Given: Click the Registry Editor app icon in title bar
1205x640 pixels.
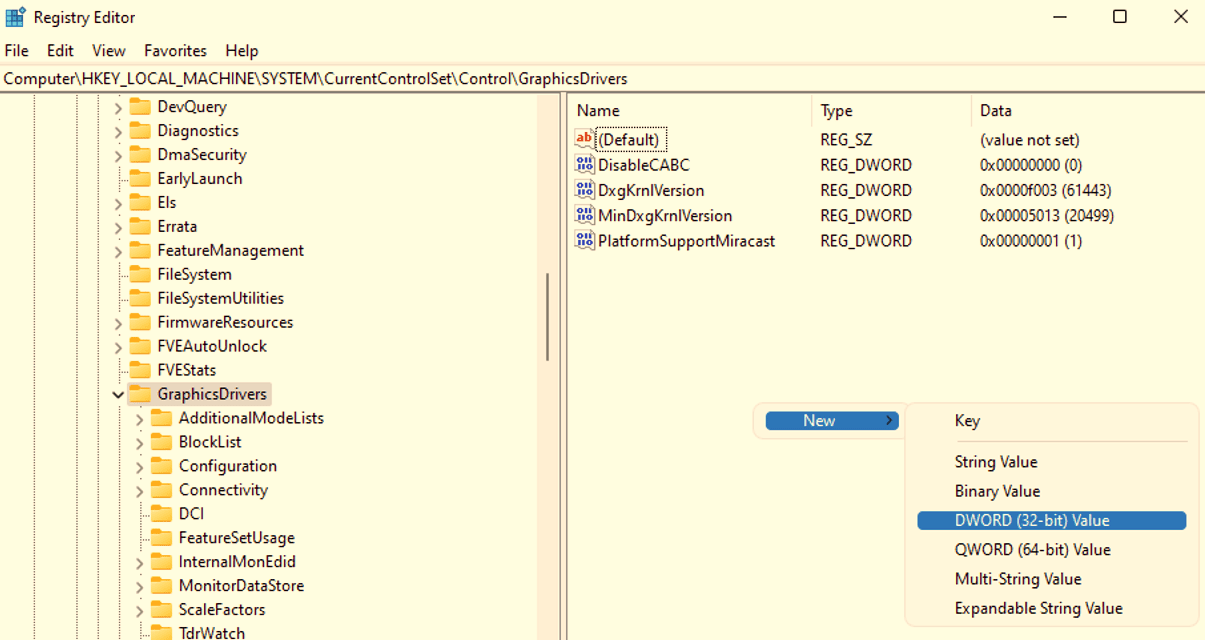Looking at the screenshot, I should pyautogui.click(x=15, y=17).
